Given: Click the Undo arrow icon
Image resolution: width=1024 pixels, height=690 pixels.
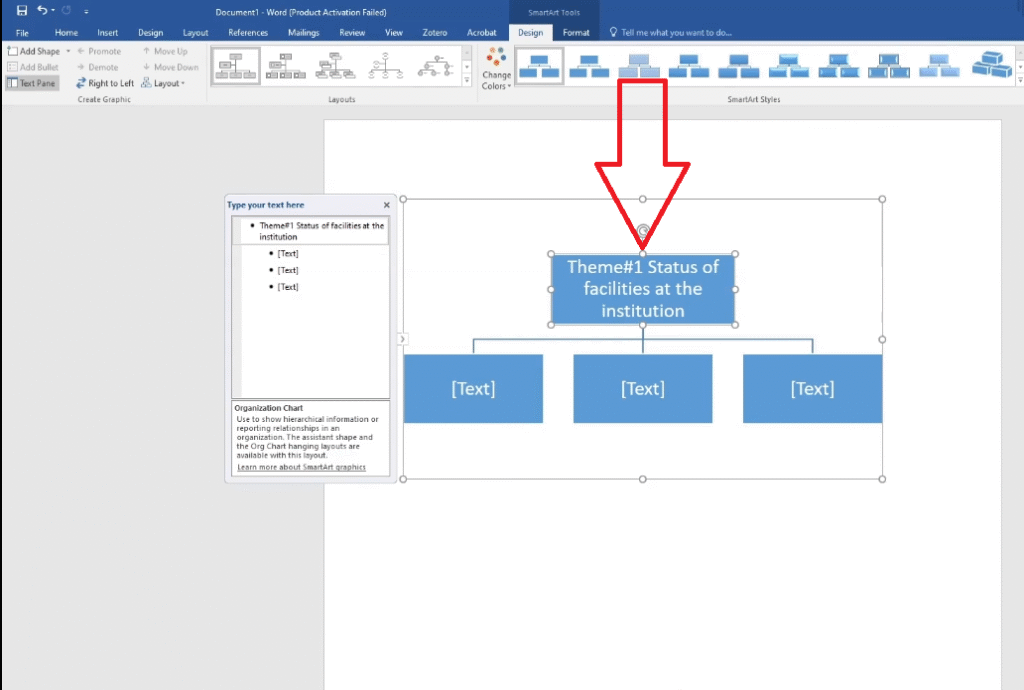Looking at the screenshot, I should (43, 10).
